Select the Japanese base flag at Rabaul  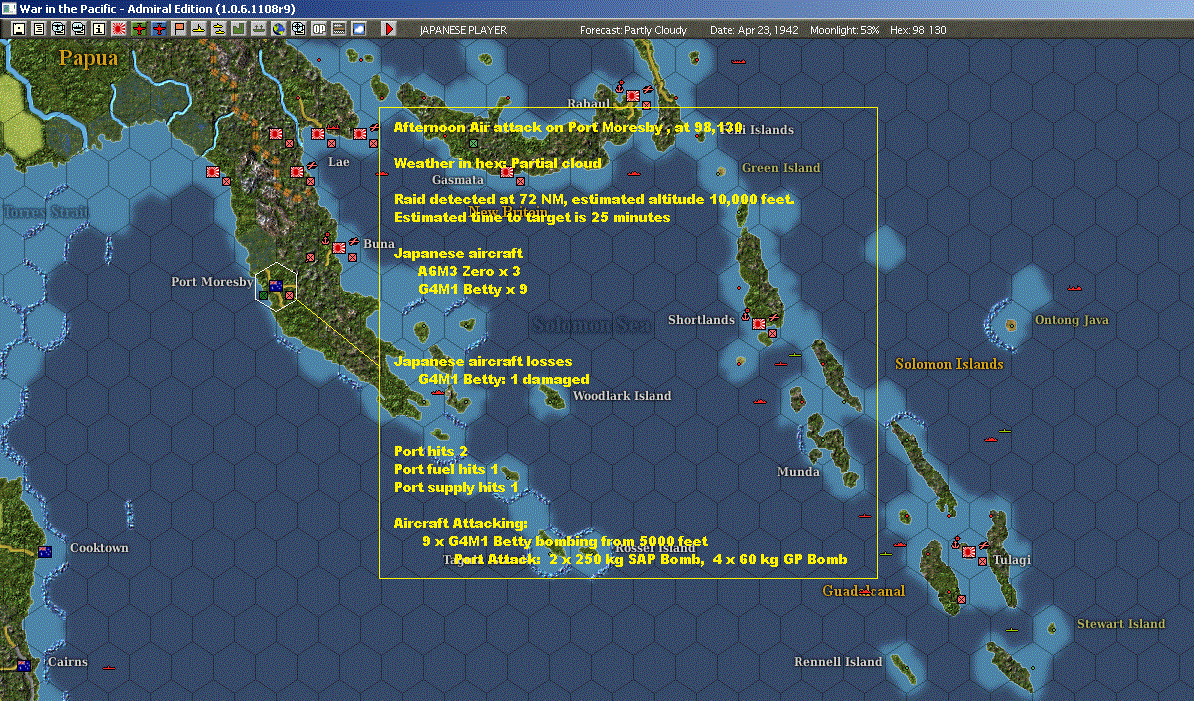633,97
